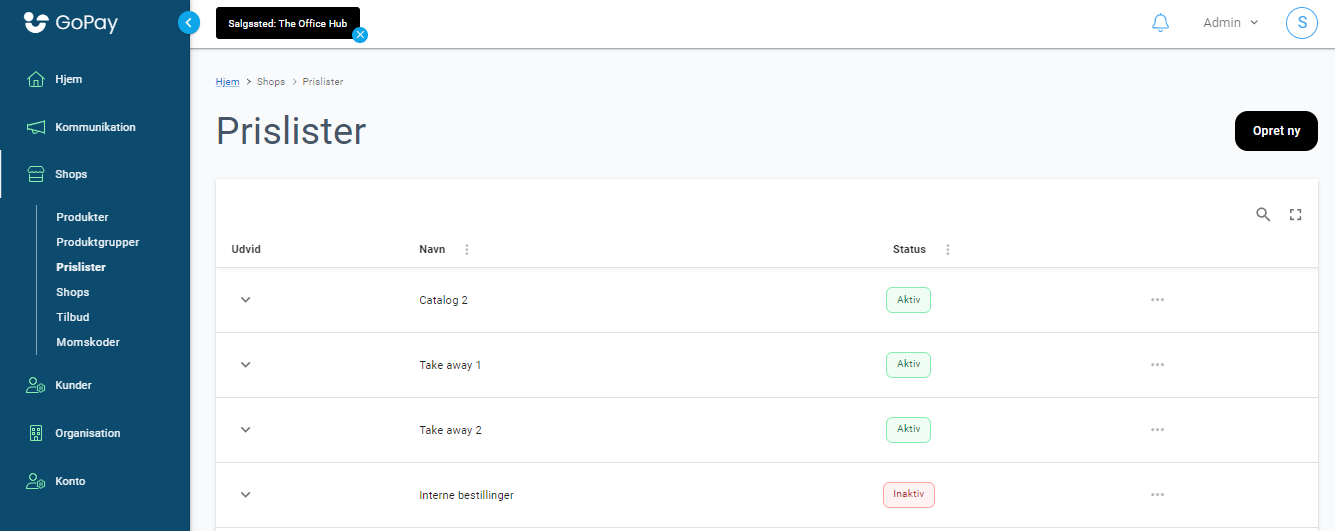Open more actions for Catalog 2
Image resolution: width=1335 pixels, height=531 pixels.
click(x=1157, y=300)
